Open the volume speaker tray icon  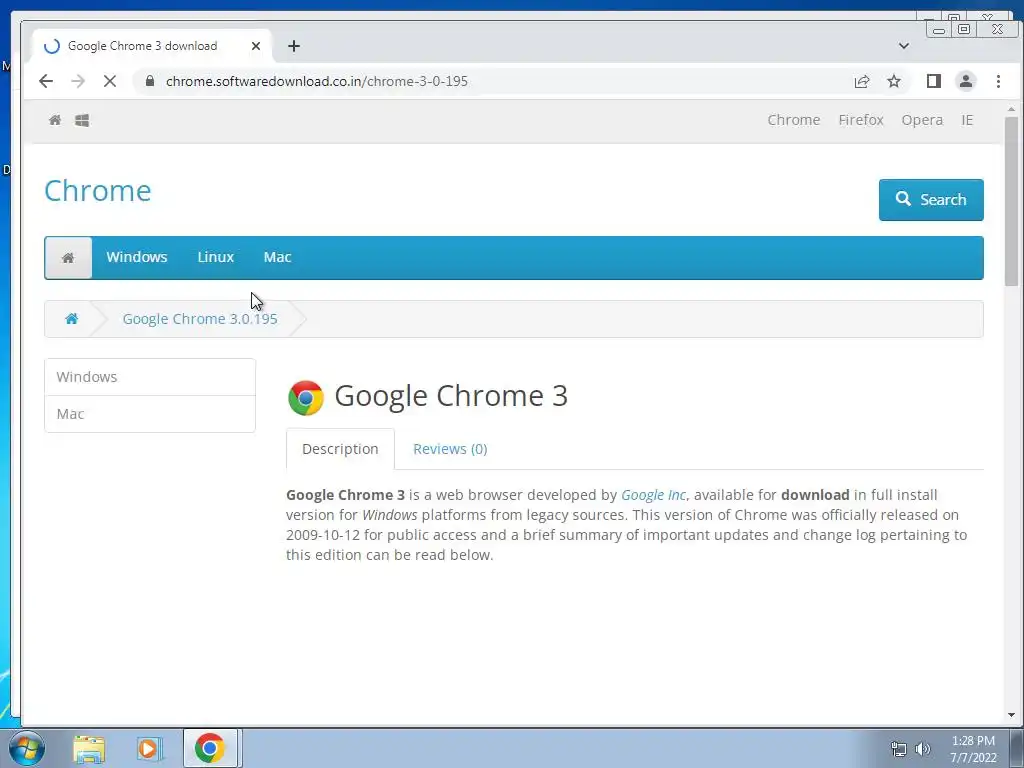pos(922,749)
